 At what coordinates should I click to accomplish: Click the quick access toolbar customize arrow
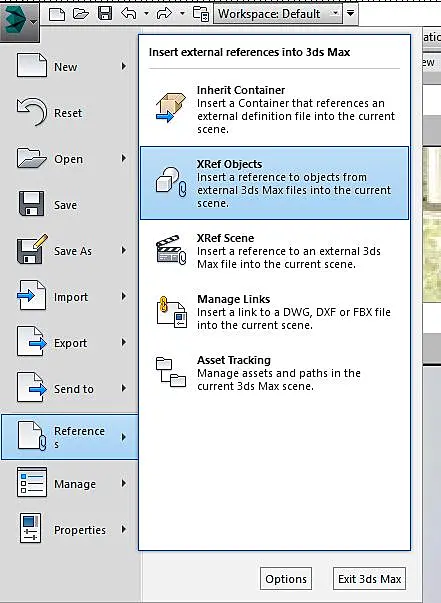point(350,13)
